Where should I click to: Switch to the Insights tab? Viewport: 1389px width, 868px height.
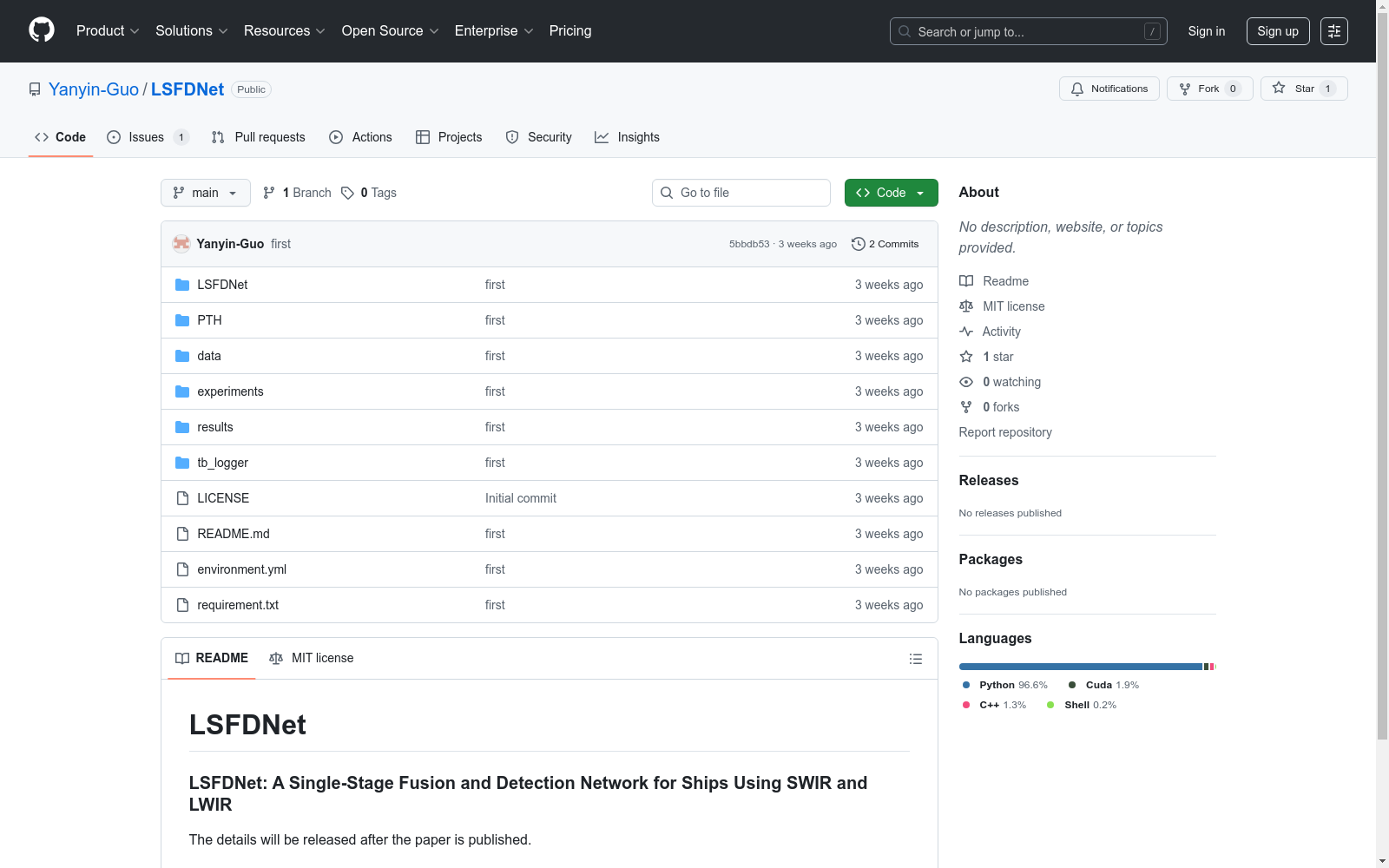pyautogui.click(x=627, y=137)
